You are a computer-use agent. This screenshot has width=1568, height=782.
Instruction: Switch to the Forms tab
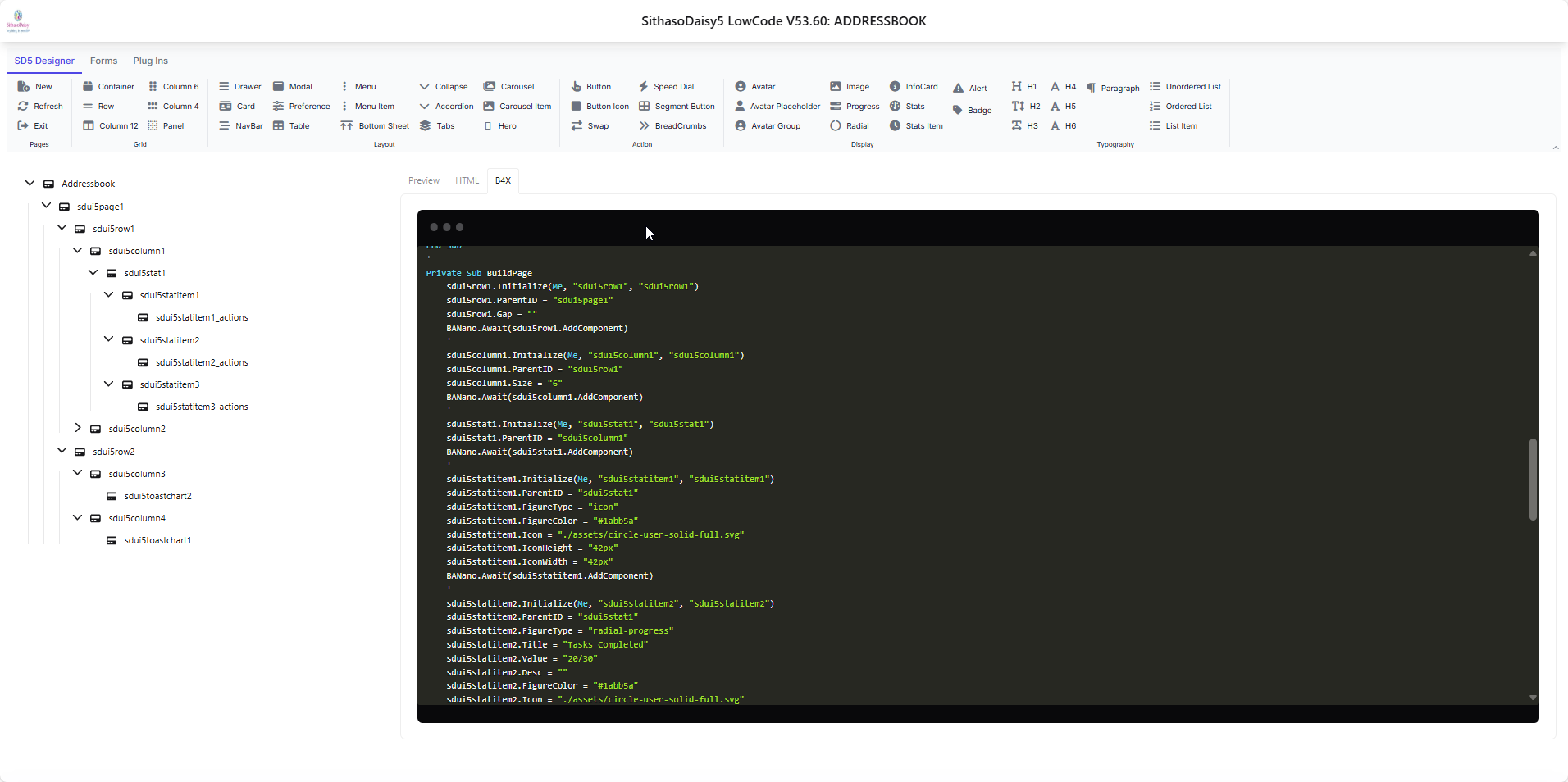pyautogui.click(x=103, y=61)
